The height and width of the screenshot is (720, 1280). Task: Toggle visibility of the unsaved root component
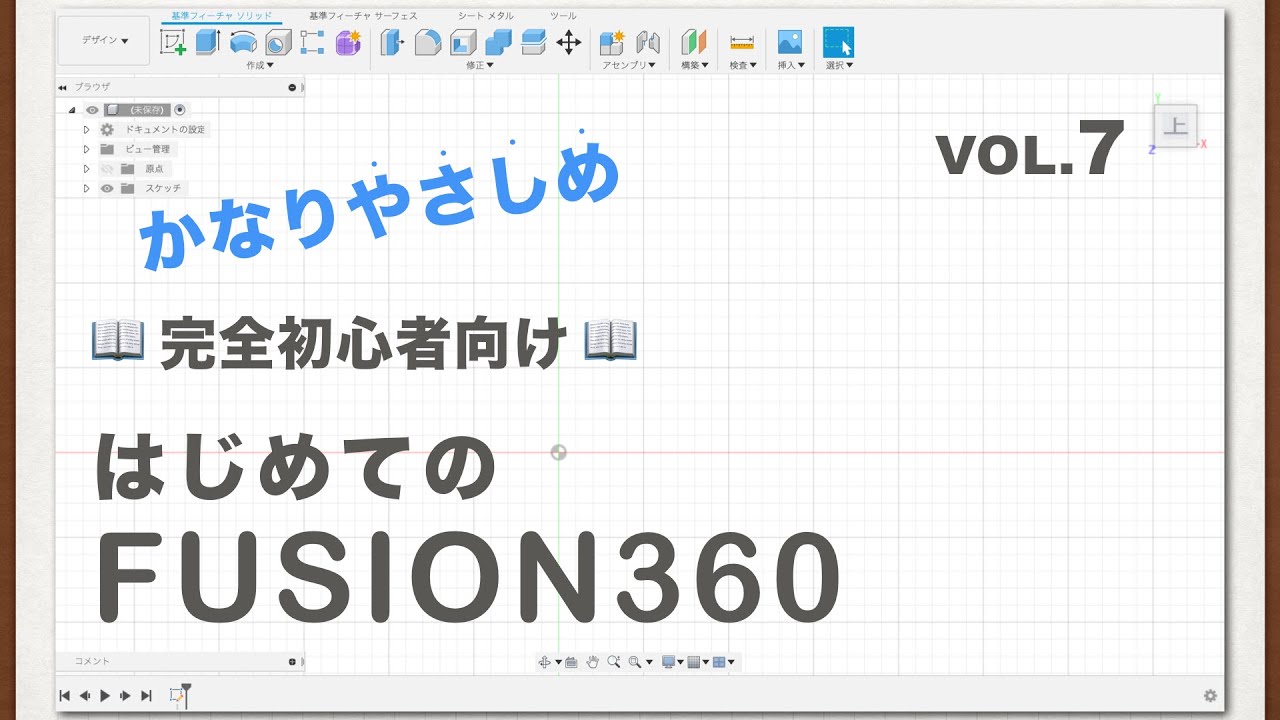(92, 110)
